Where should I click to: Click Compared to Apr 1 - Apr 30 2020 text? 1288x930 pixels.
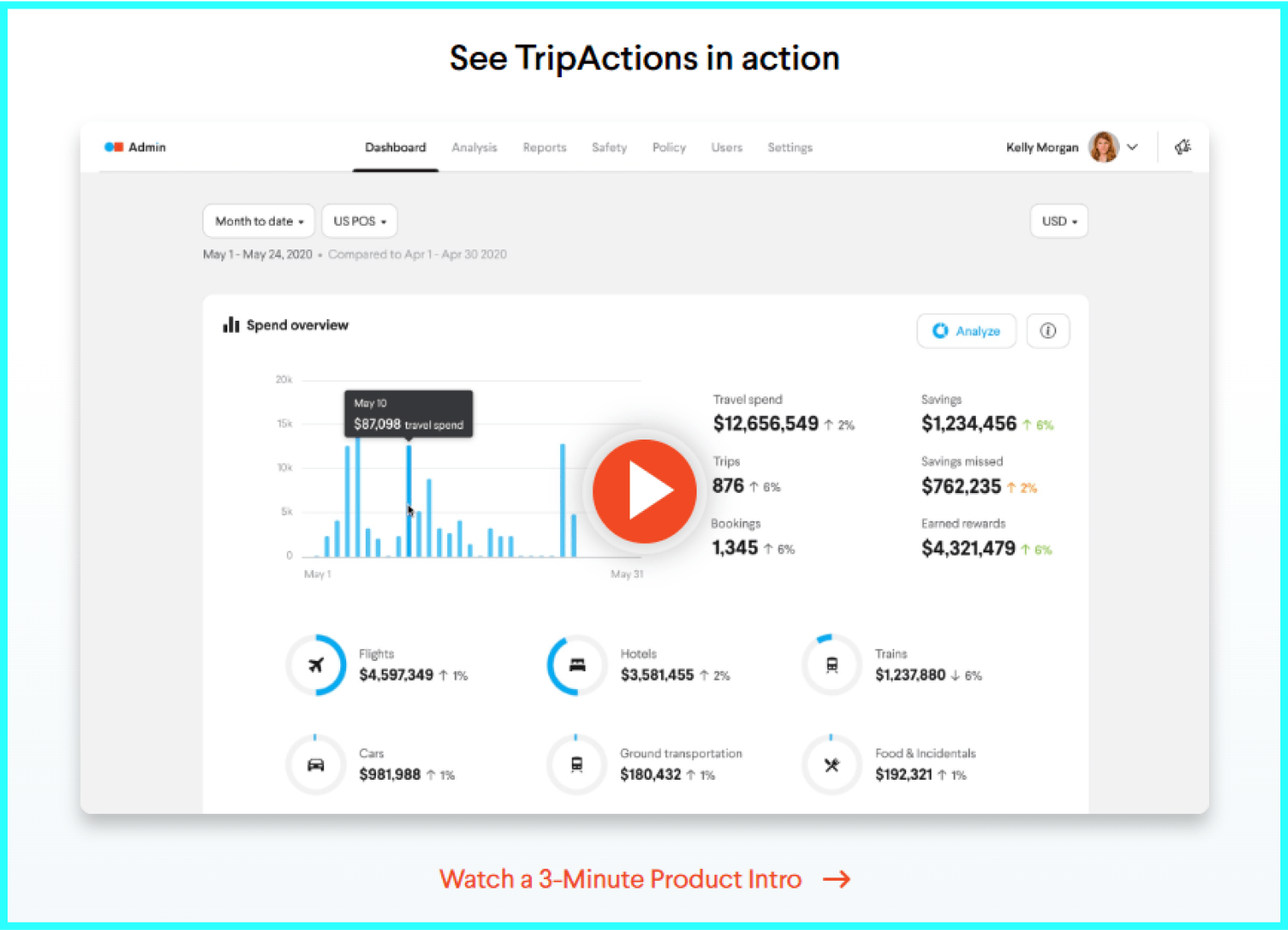point(417,254)
